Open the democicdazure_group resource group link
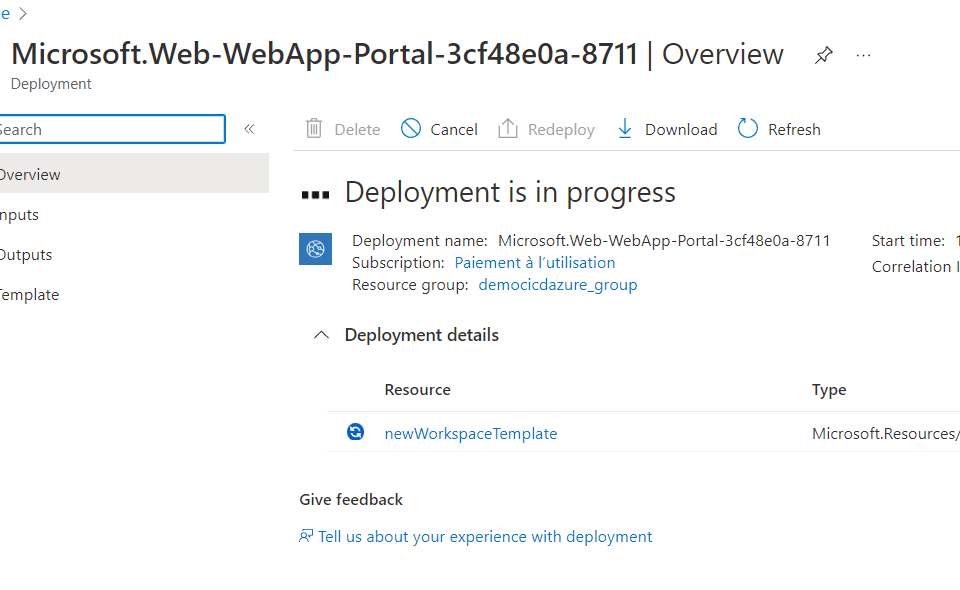Image resolution: width=960 pixels, height=590 pixels. (x=558, y=285)
